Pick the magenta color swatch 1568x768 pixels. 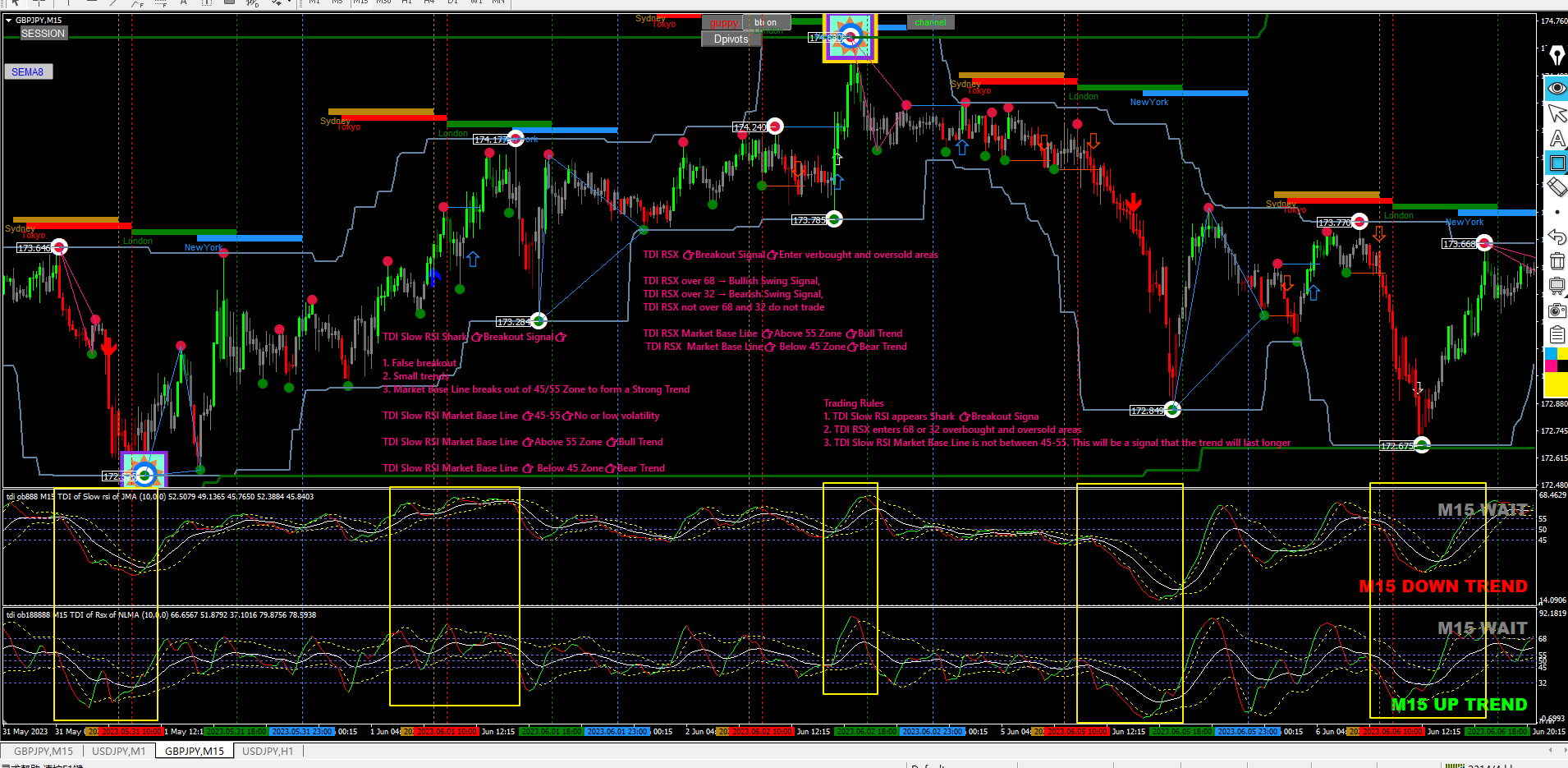[x=1551, y=366]
